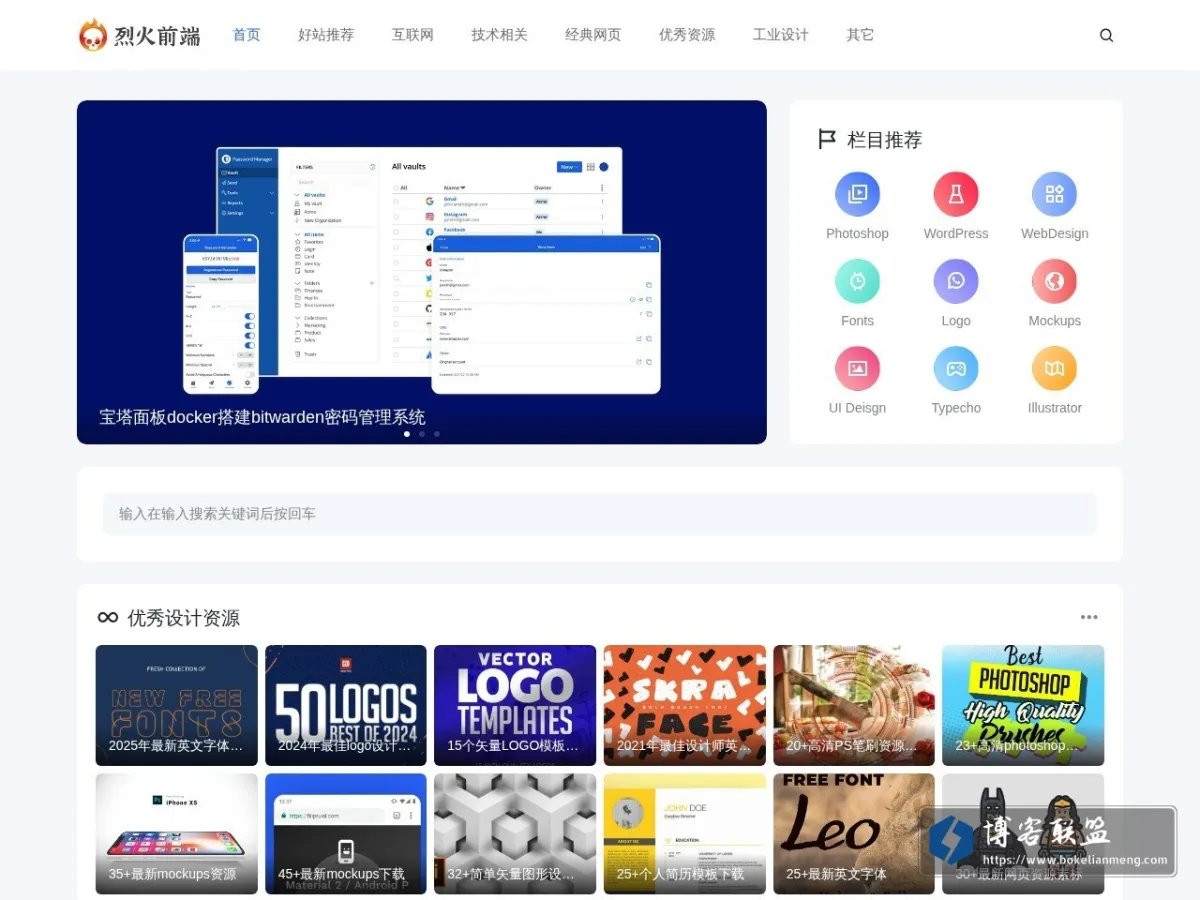
Task: Open the 45+最新mockups下载 thumbnail
Action: [x=346, y=833]
